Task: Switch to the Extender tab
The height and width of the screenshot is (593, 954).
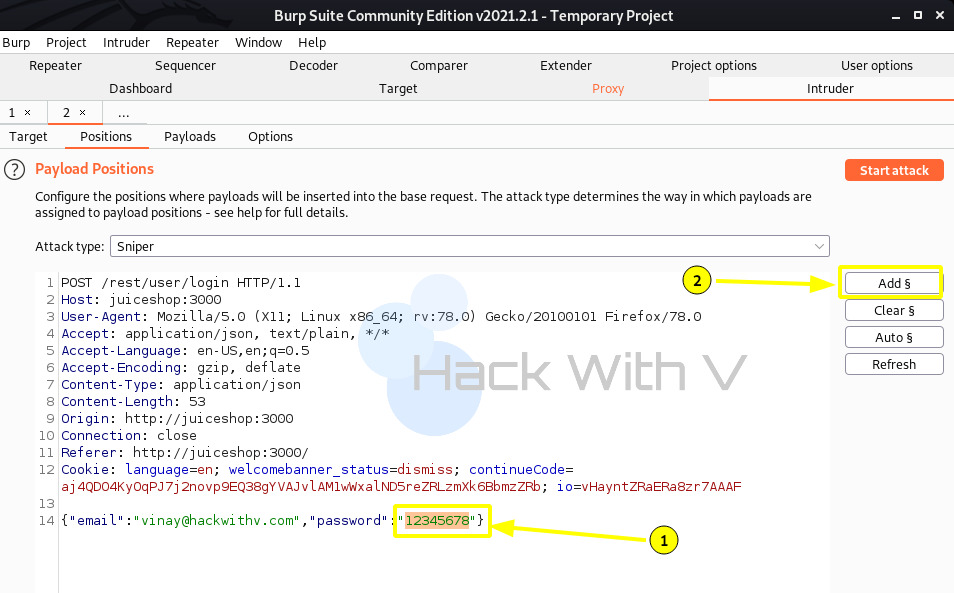Action: click(566, 66)
